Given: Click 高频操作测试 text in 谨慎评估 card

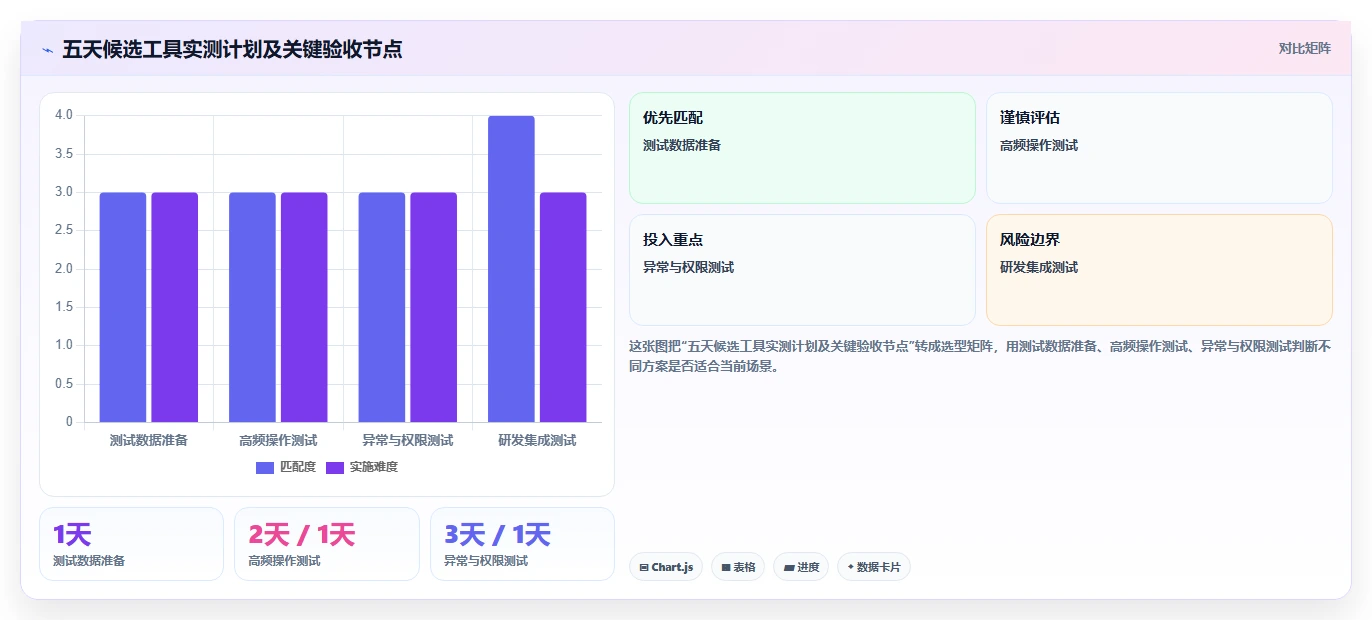Looking at the screenshot, I should pos(1039,145).
